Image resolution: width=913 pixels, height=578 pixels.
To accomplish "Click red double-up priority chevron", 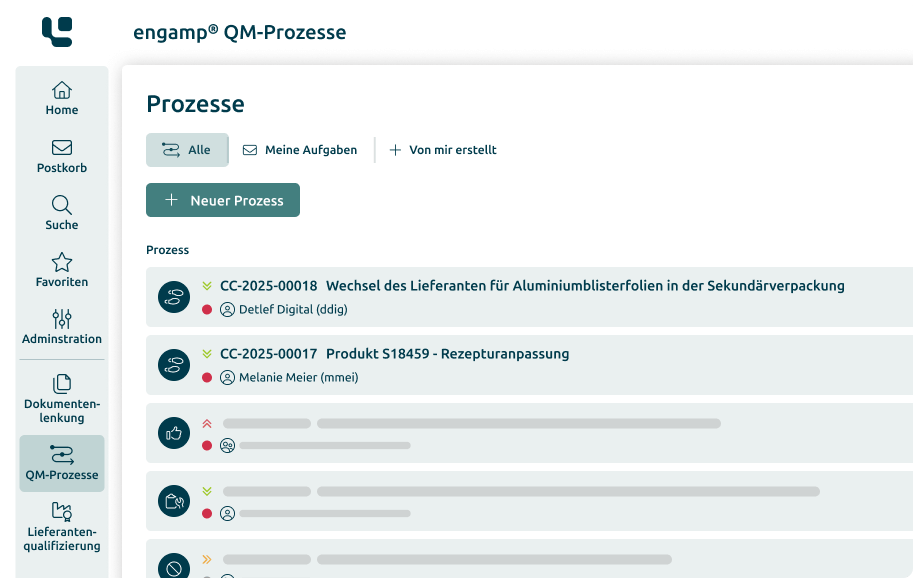I will pos(207,424).
